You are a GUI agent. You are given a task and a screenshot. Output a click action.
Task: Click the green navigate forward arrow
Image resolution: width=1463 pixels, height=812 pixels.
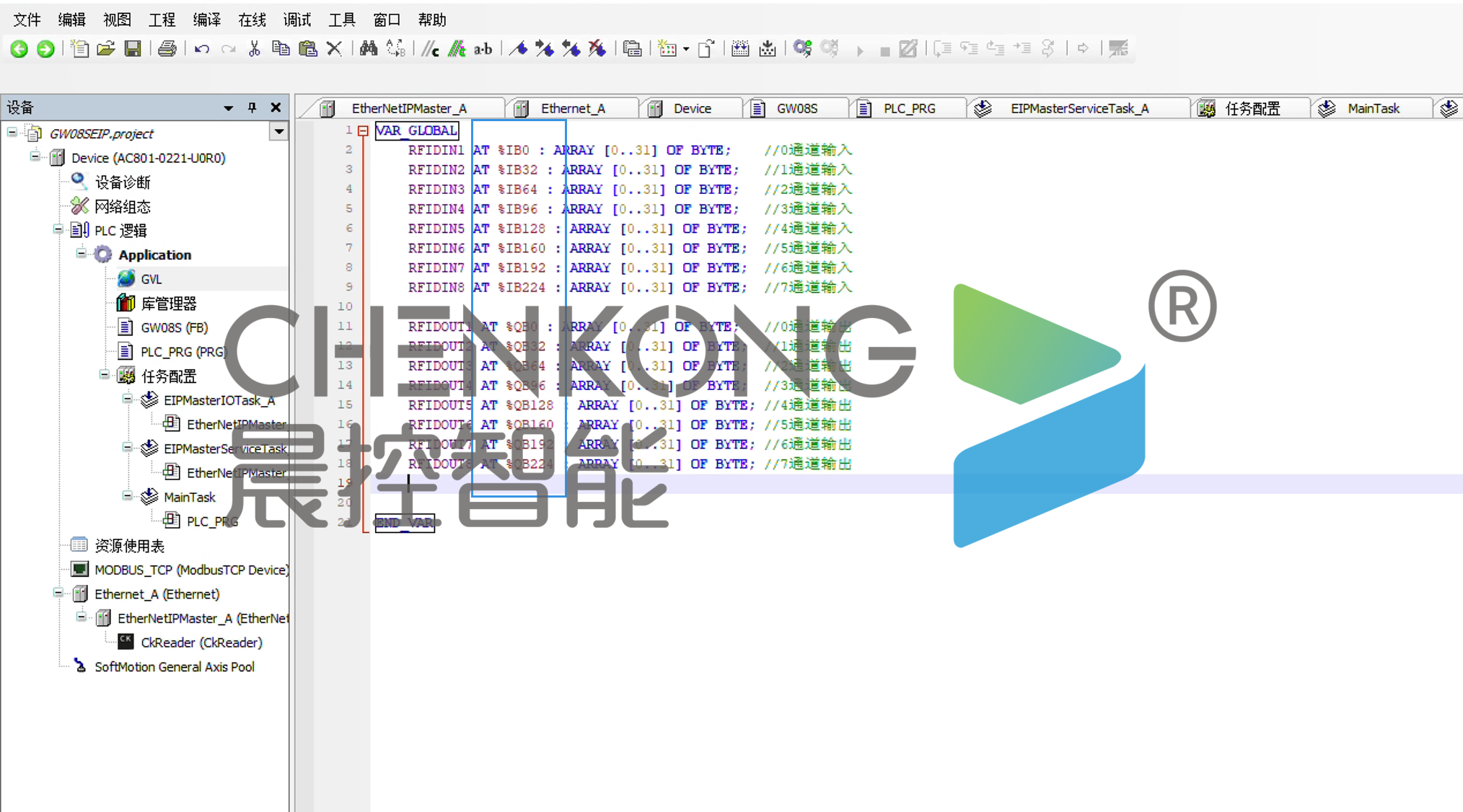coord(45,48)
